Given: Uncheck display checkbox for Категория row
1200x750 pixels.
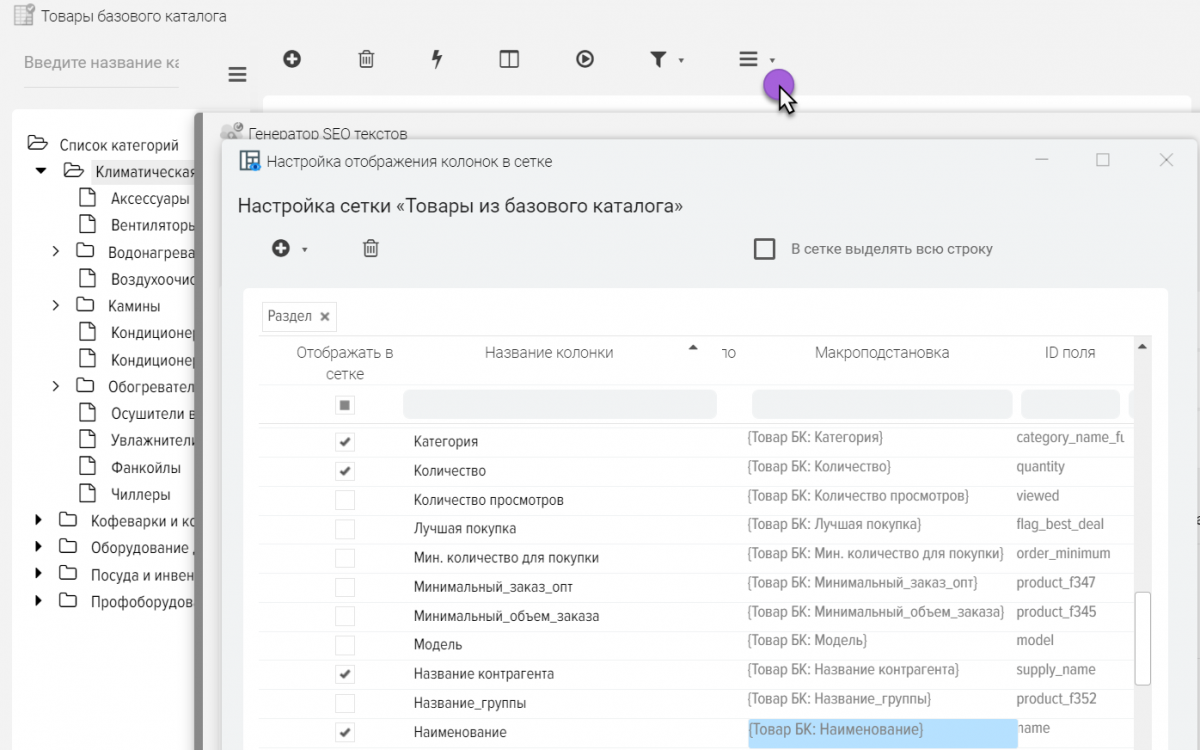Looking at the screenshot, I should [x=345, y=441].
